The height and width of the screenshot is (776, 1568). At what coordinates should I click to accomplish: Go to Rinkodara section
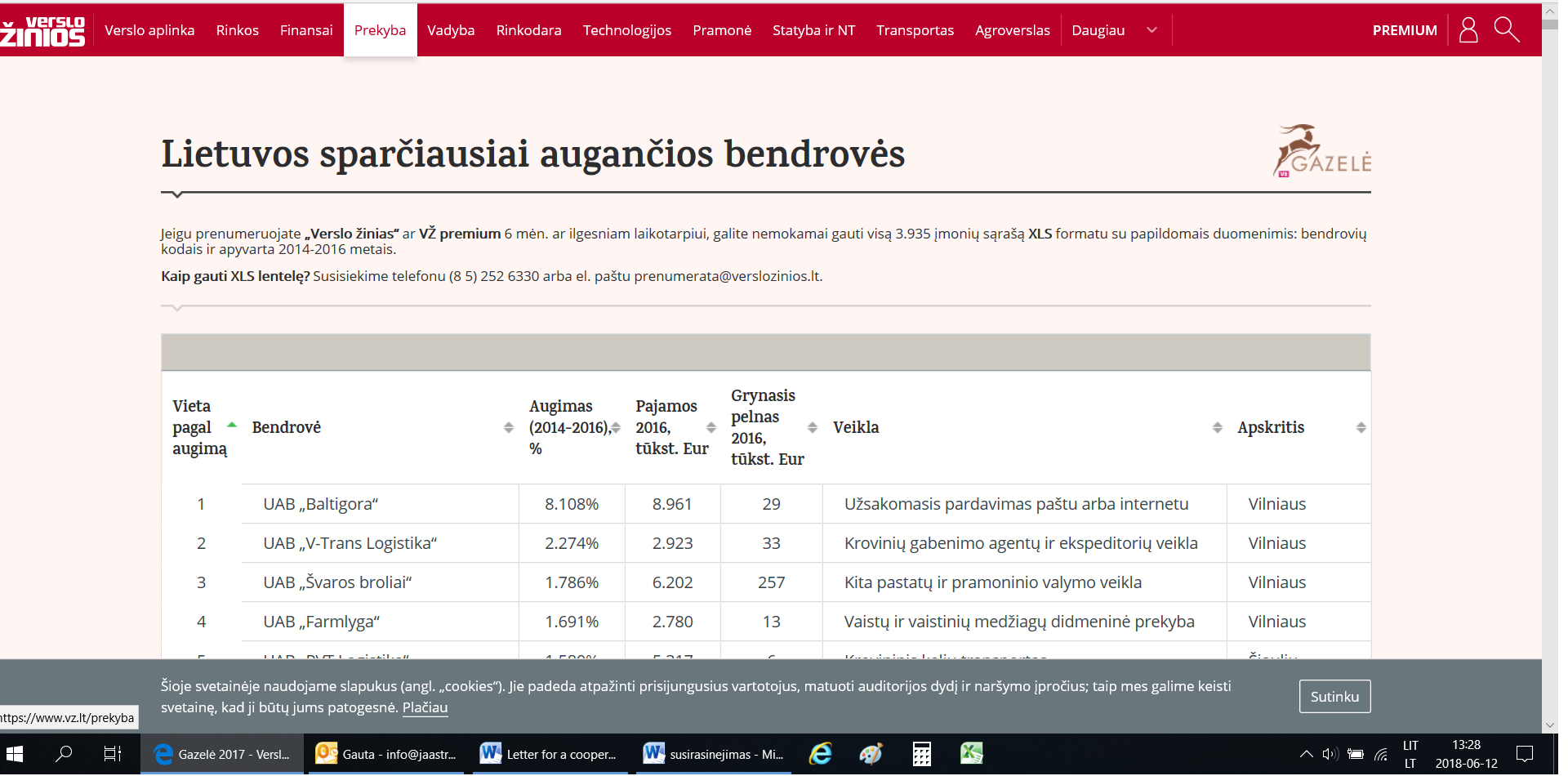[529, 30]
